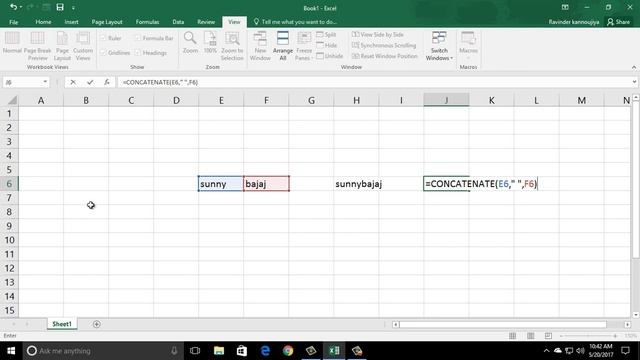The image size is (640, 360).
Task: Open the Switch Windows dropdown
Action: pyautogui.click(x=439, y=46)
